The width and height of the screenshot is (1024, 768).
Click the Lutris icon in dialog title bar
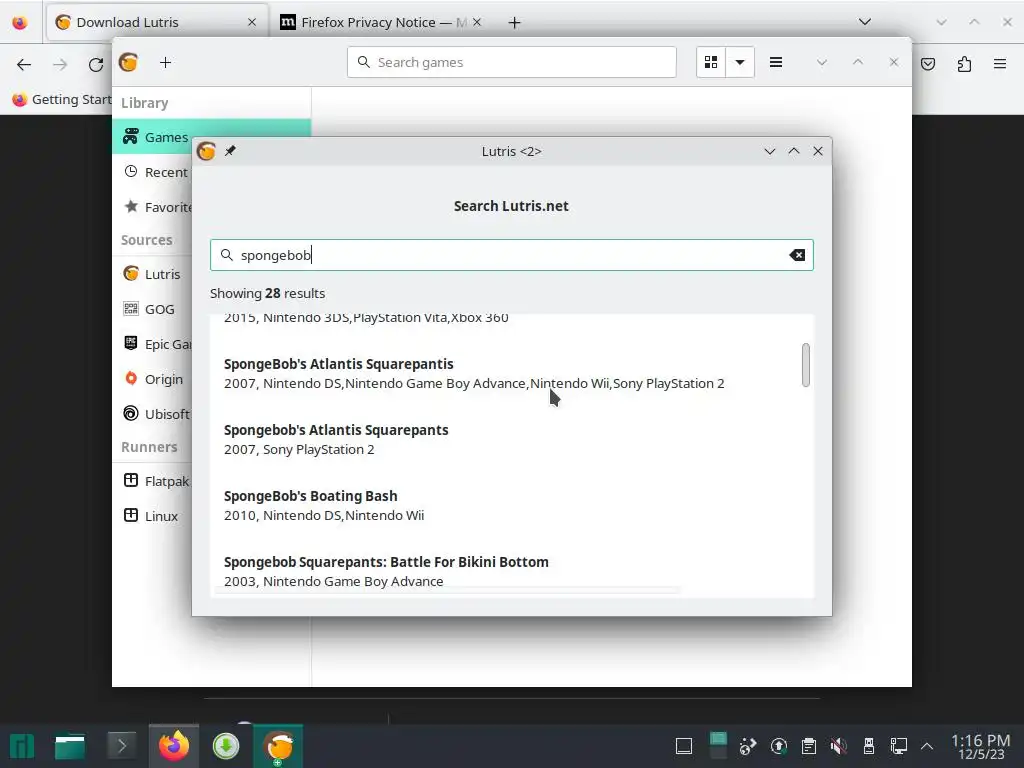(x=206, y=151)
